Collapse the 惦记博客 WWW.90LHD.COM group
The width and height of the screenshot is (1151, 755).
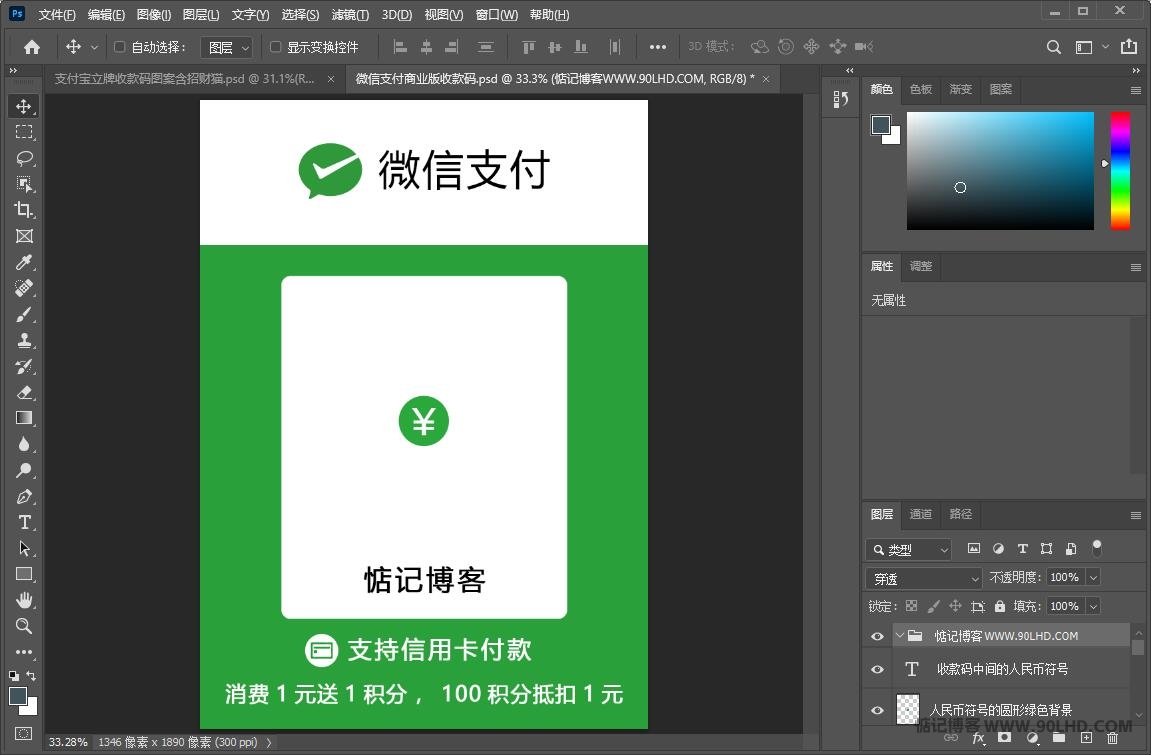pos(899,635)
